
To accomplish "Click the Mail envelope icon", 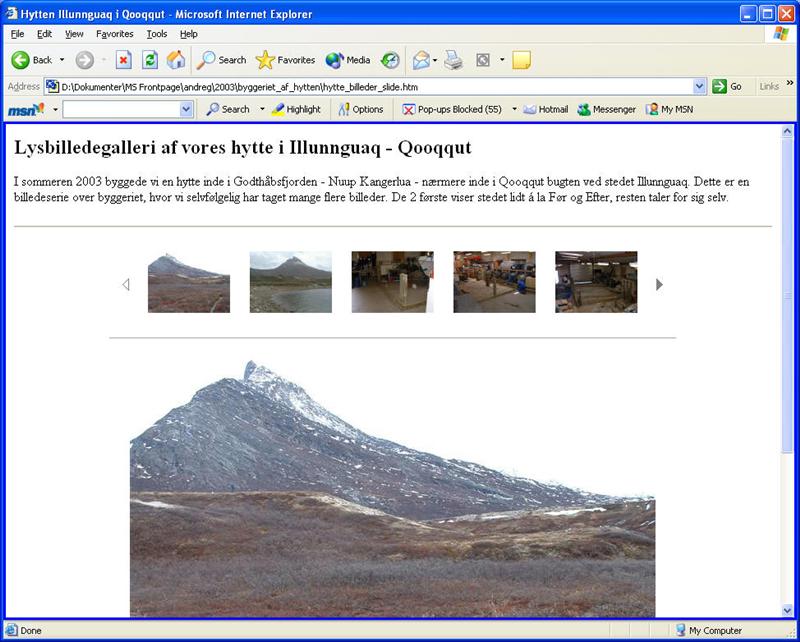I will (x=421, y=60).
